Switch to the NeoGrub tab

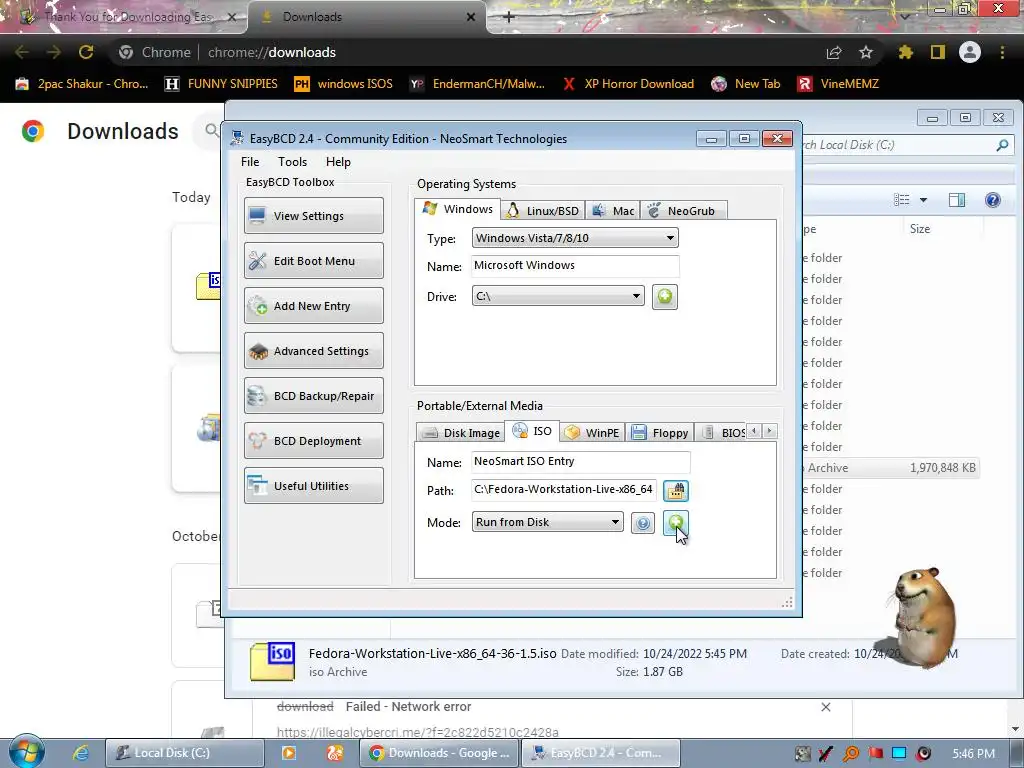(683, 211)
